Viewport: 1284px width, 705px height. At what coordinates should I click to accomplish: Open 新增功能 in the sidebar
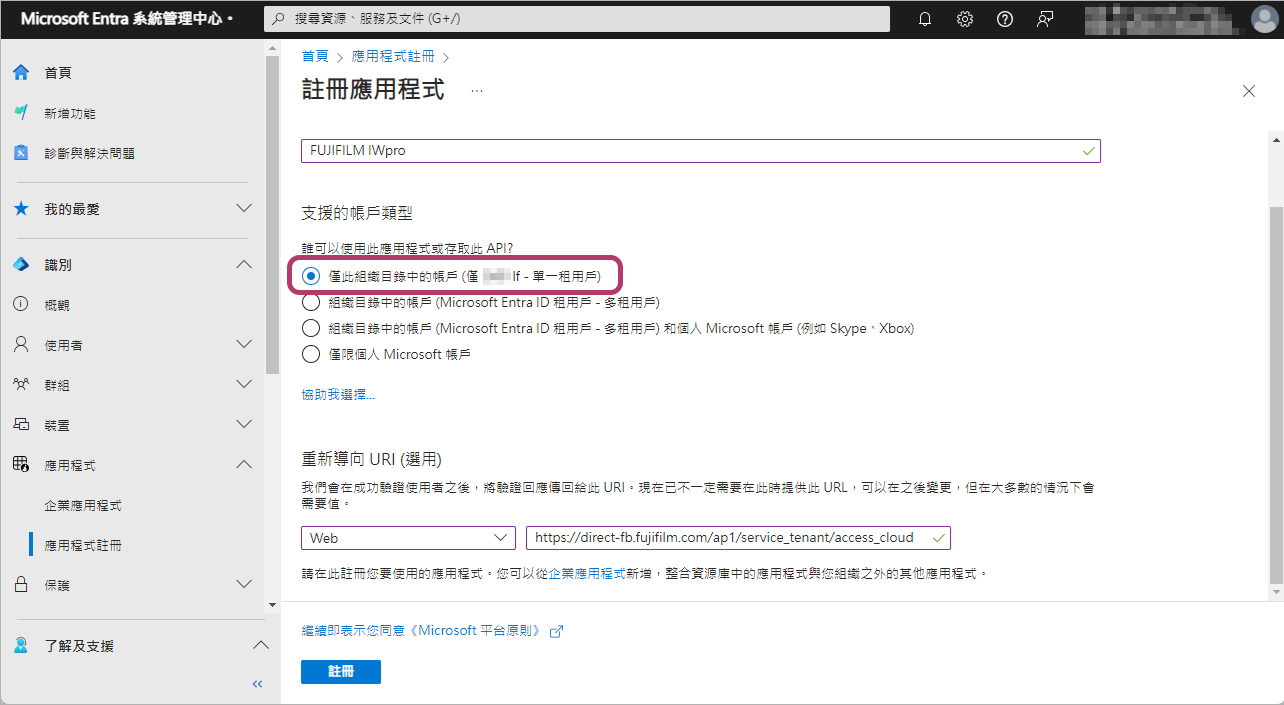pos(70,114)
